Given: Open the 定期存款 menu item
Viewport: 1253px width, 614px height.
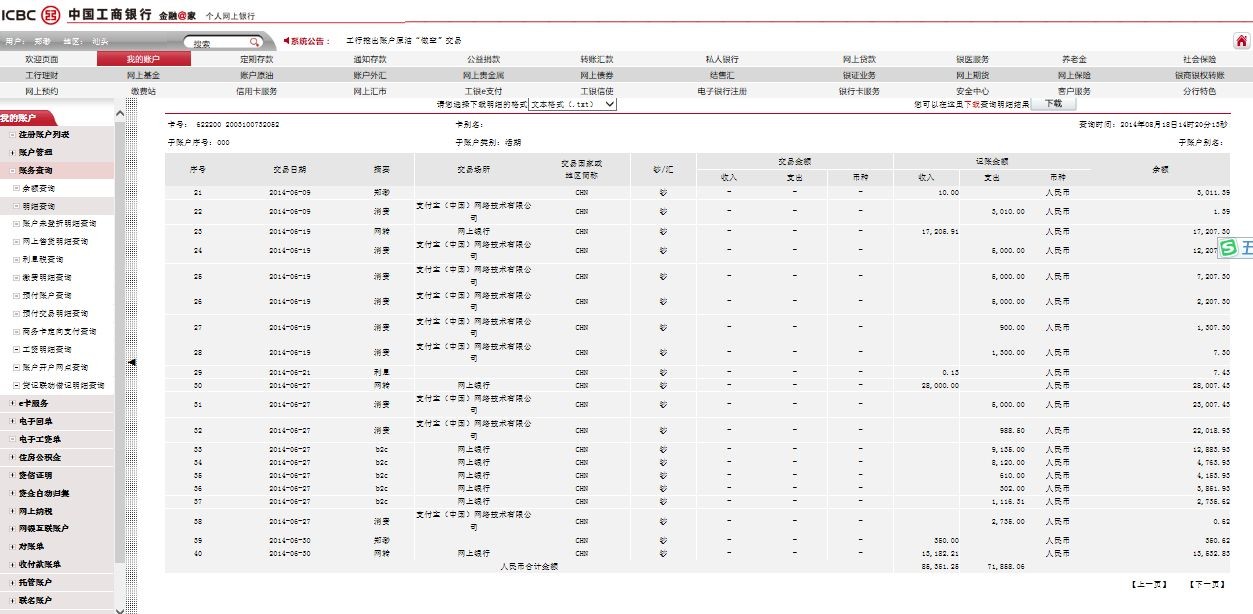Looking at the screenshot, I should (x=257, y=60).
